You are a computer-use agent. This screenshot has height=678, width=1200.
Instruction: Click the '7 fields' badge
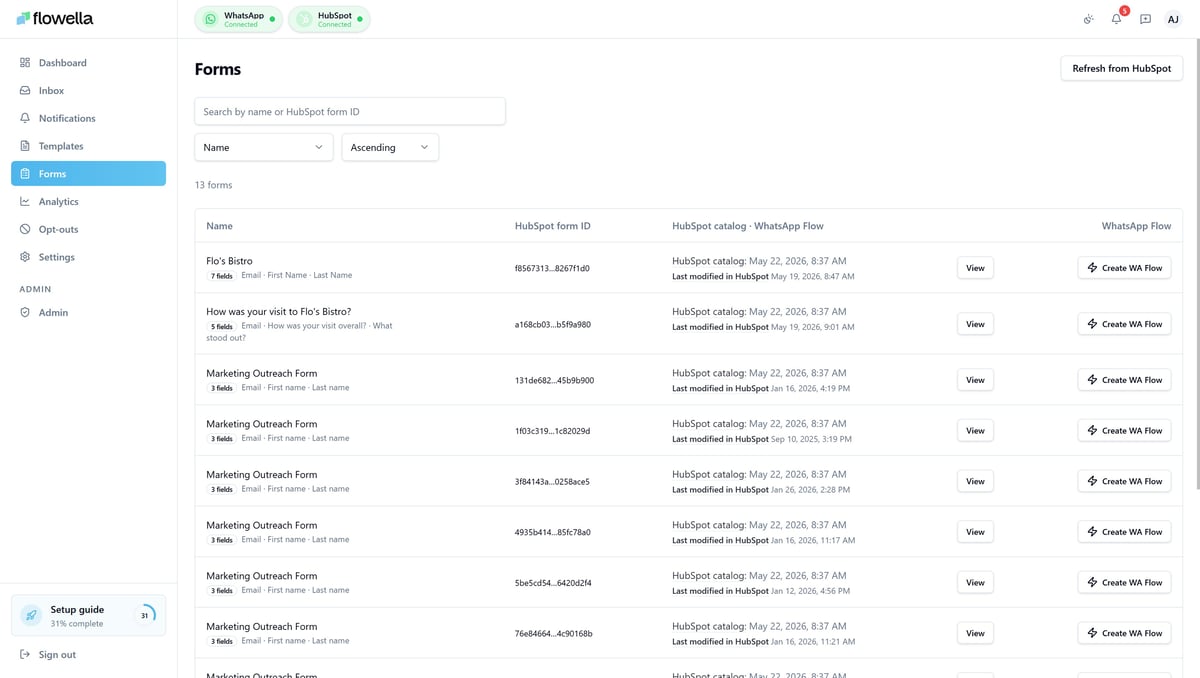pos(222,276)
